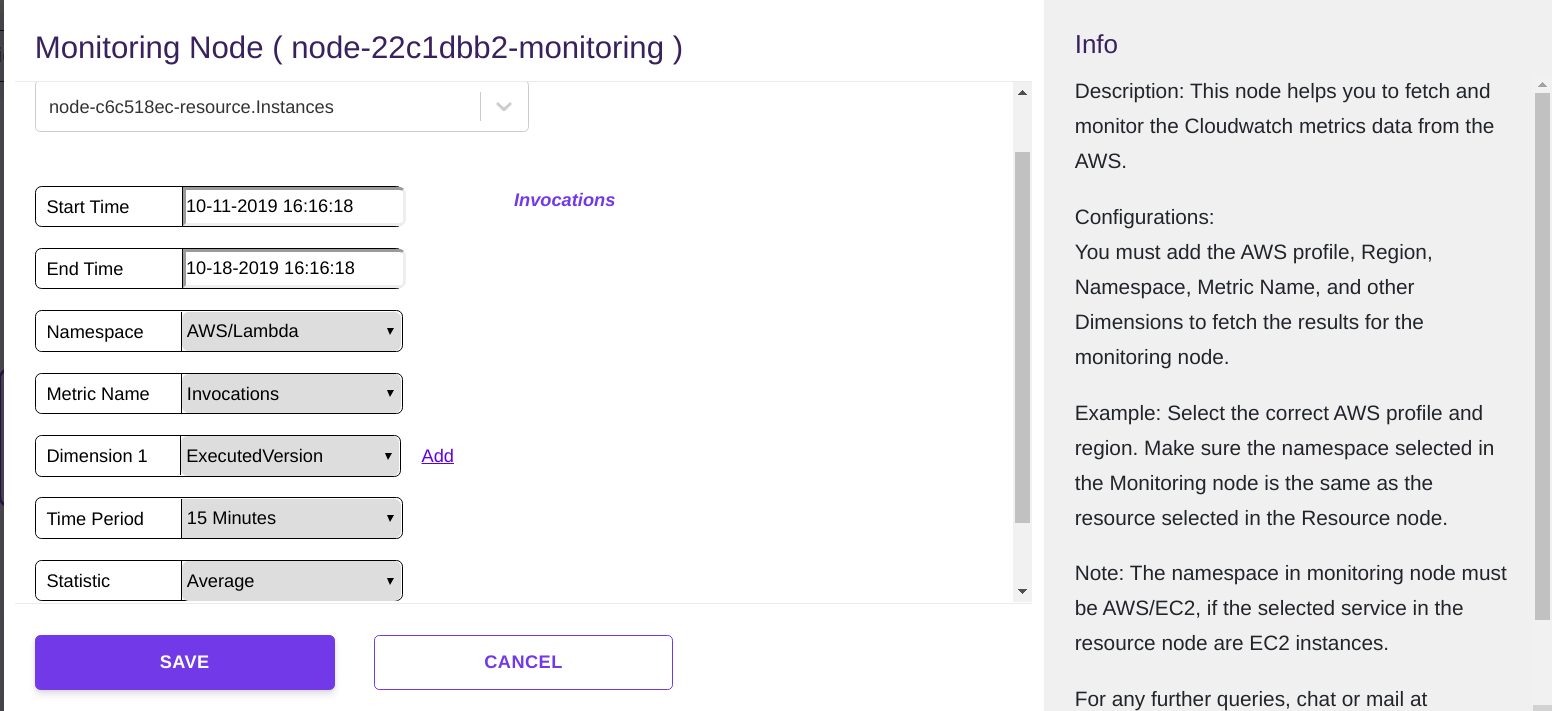Select the resource instances combo box text
This screenshot has width=1552, height=711.
click(191, 107)
